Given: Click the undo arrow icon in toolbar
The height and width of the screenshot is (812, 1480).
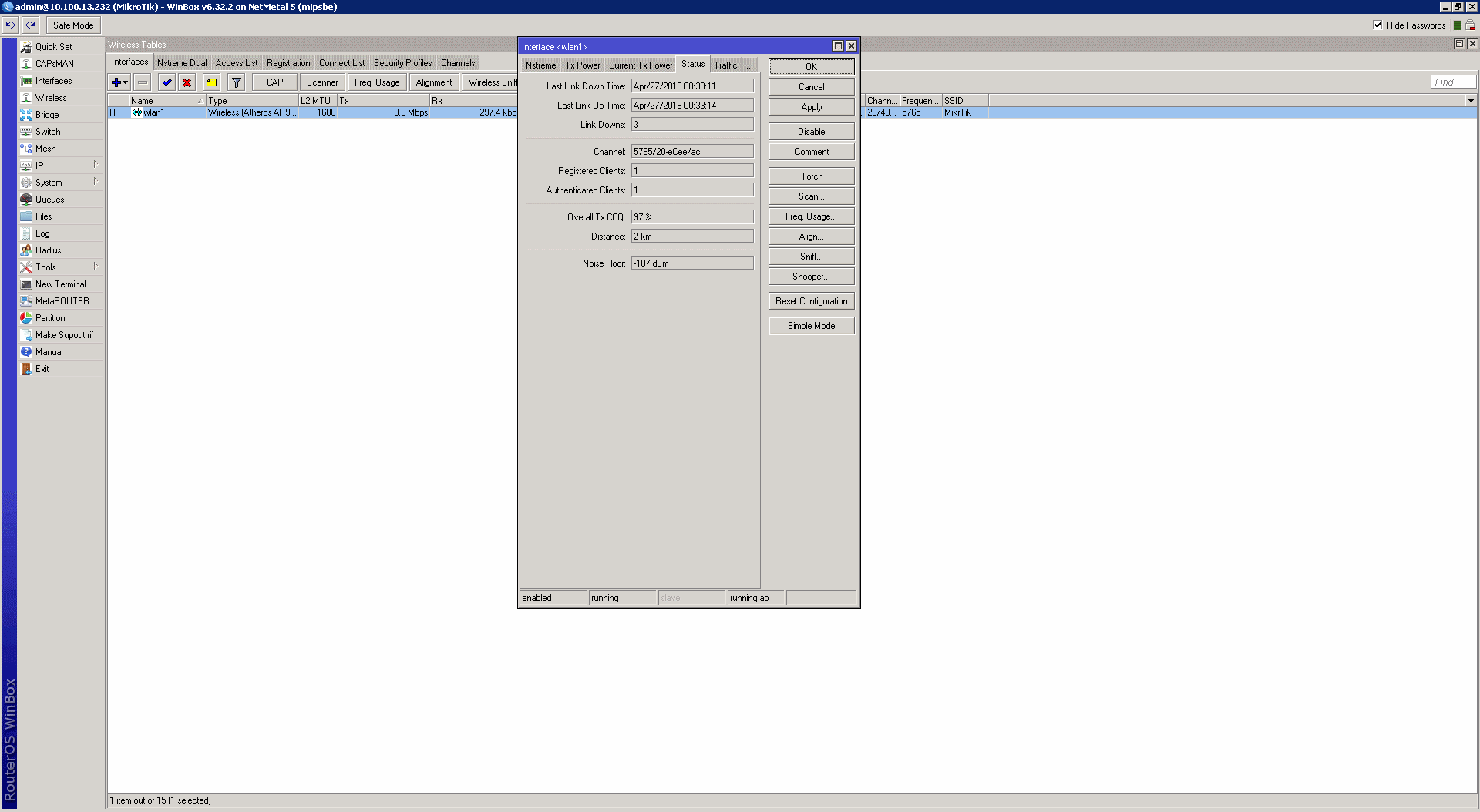Looking at the screenshot, I should [x=10, y=25].
